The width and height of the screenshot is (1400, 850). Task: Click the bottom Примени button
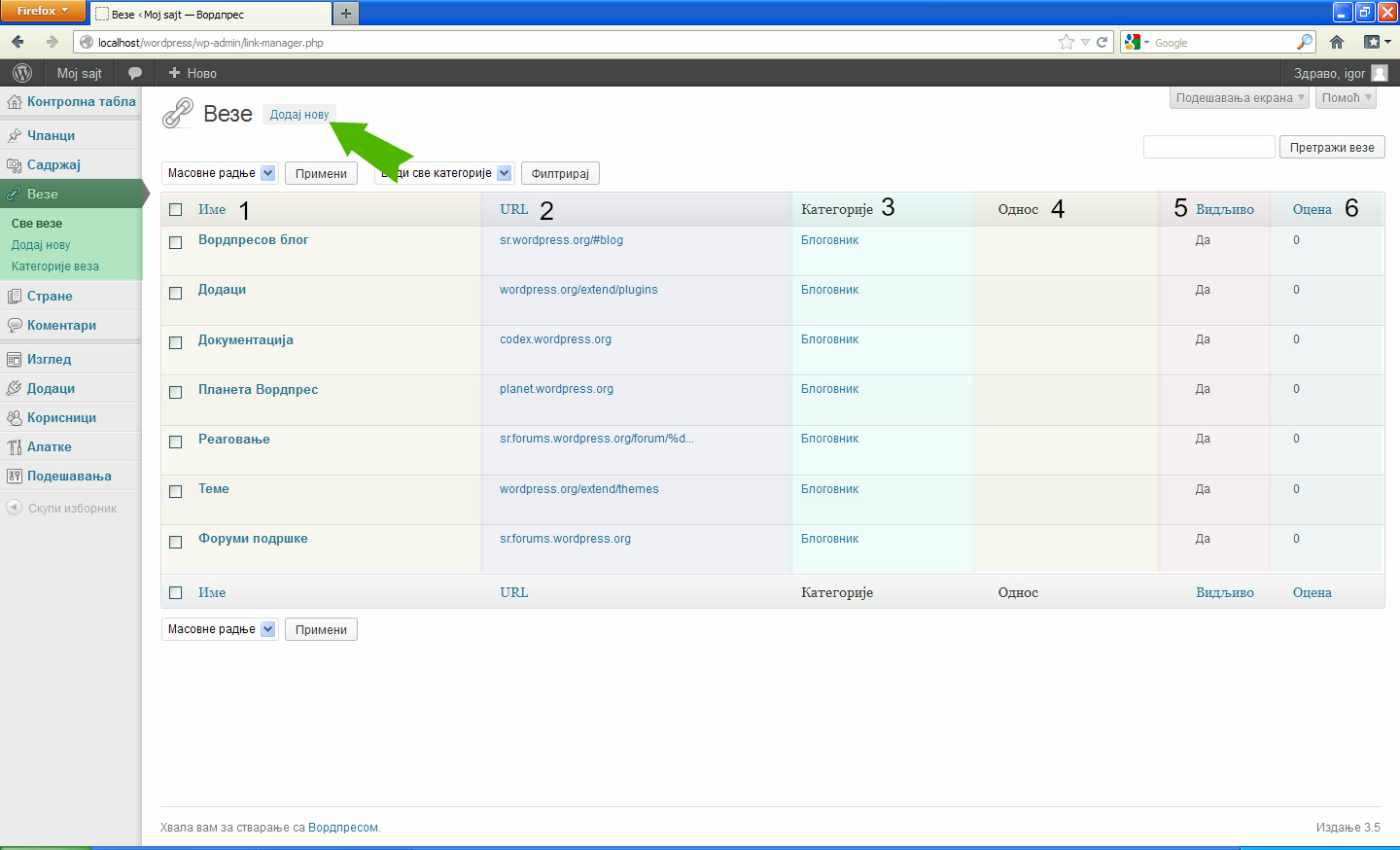[x=321, y=629]
